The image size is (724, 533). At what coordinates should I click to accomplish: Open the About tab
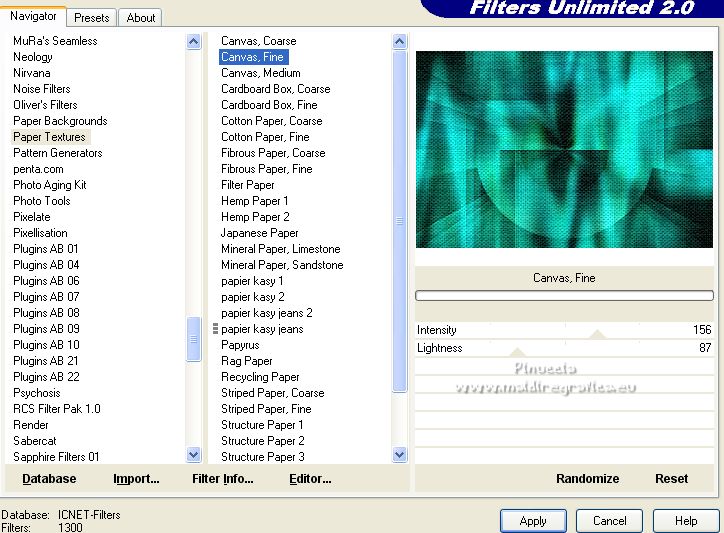click(x=140, y=18)
